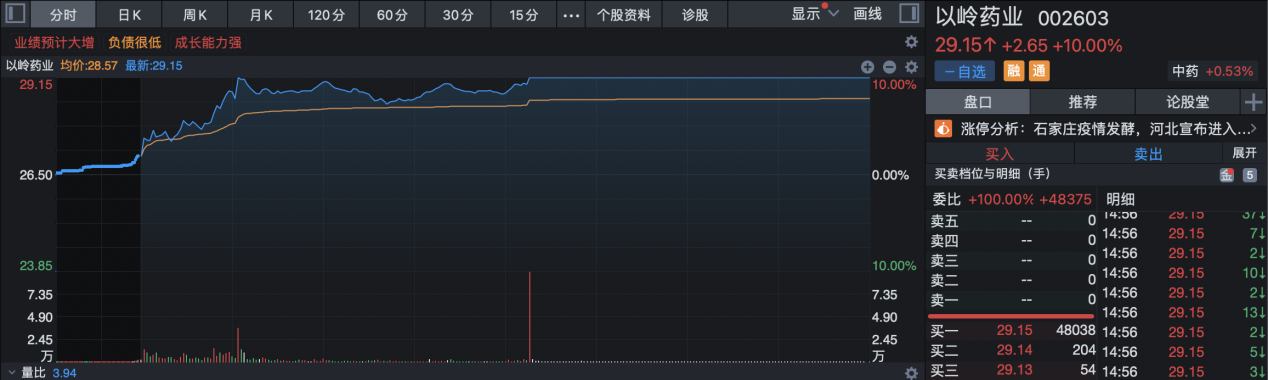Open the 诊股 stock diagnosis tab
Image resolution: width=1268 pixels, height=380 pixels.
(695, 15)
